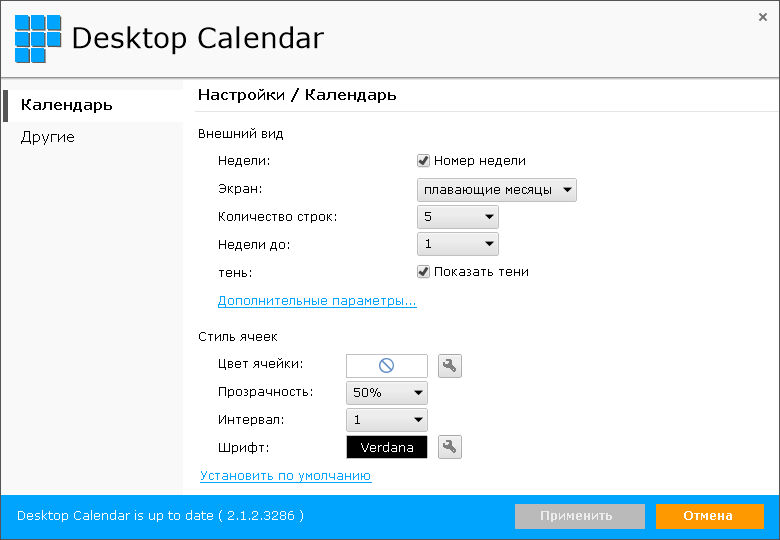Click the Шрифт label

(x=243, y=448)
